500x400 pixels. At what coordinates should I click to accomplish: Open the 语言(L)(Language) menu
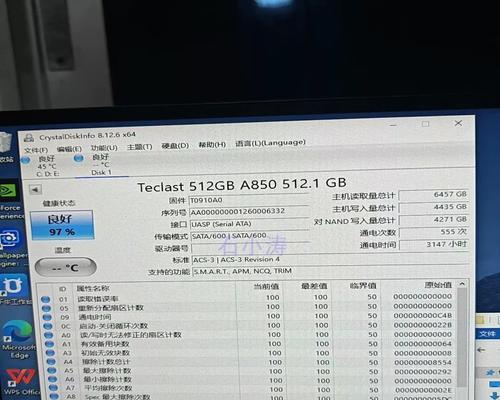(x=270, y=143)
